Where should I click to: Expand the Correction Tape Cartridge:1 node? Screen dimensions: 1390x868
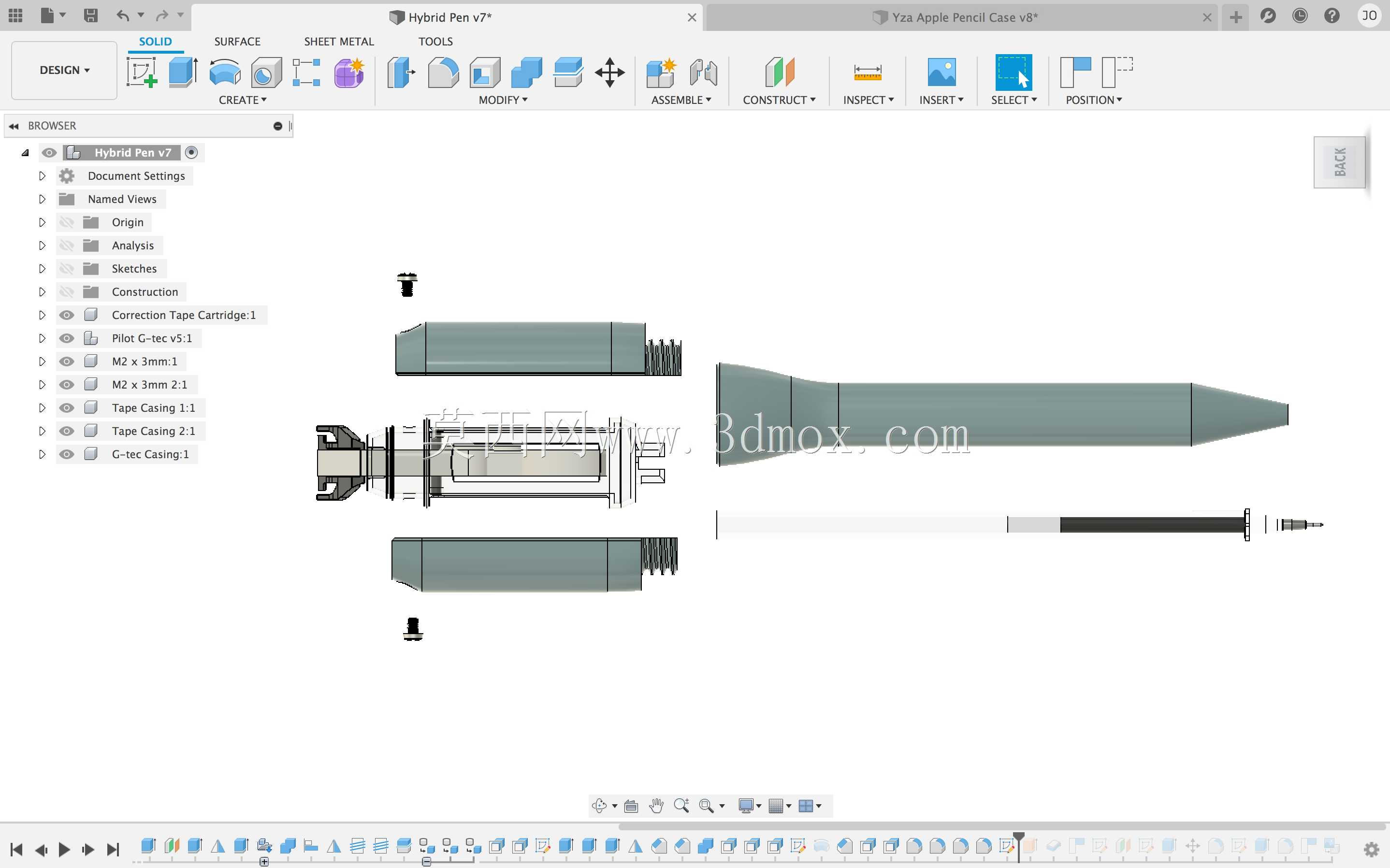tap(42, 315)
